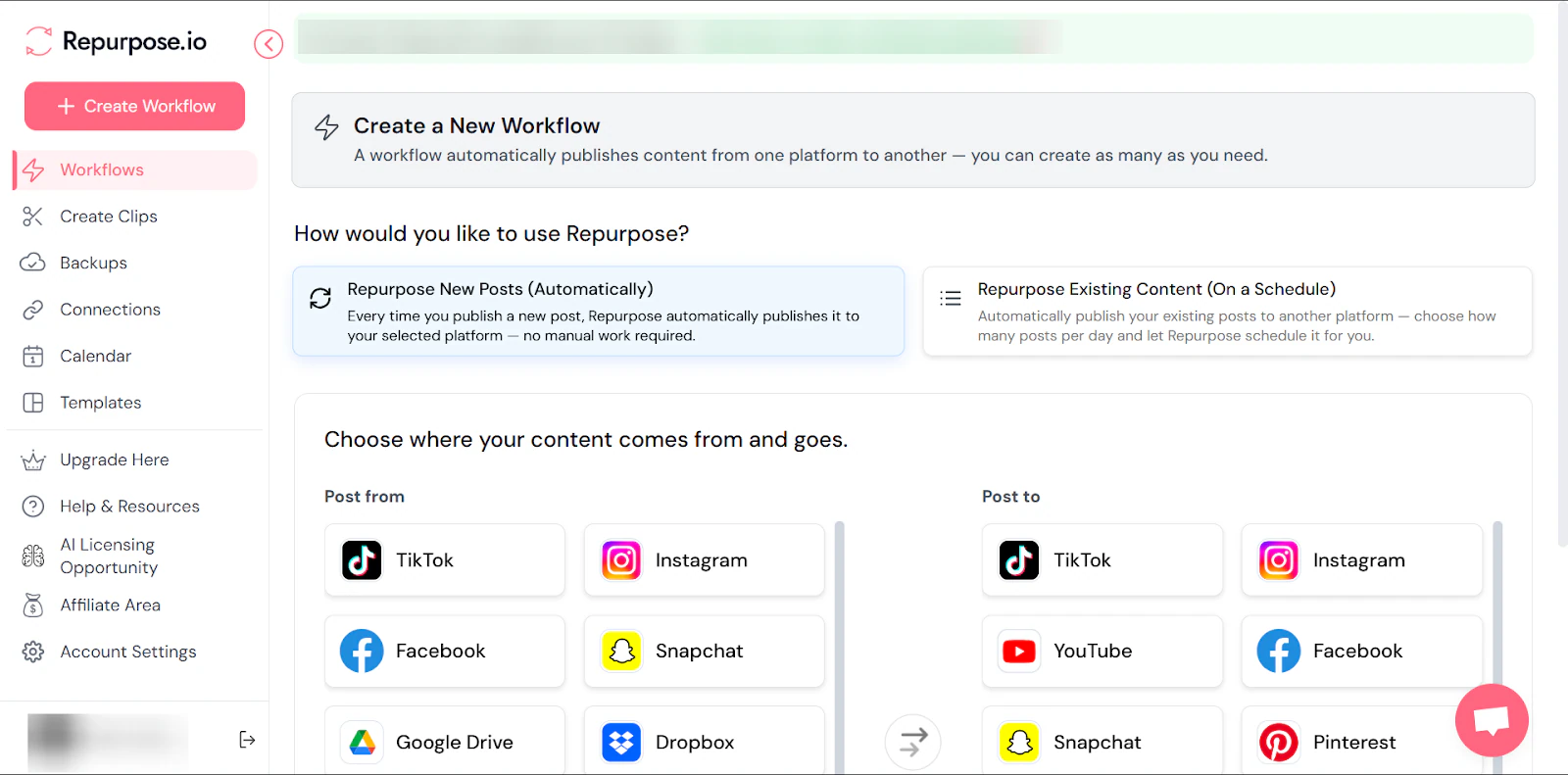Click the Calendar icon in sidebar

[33, 356]
